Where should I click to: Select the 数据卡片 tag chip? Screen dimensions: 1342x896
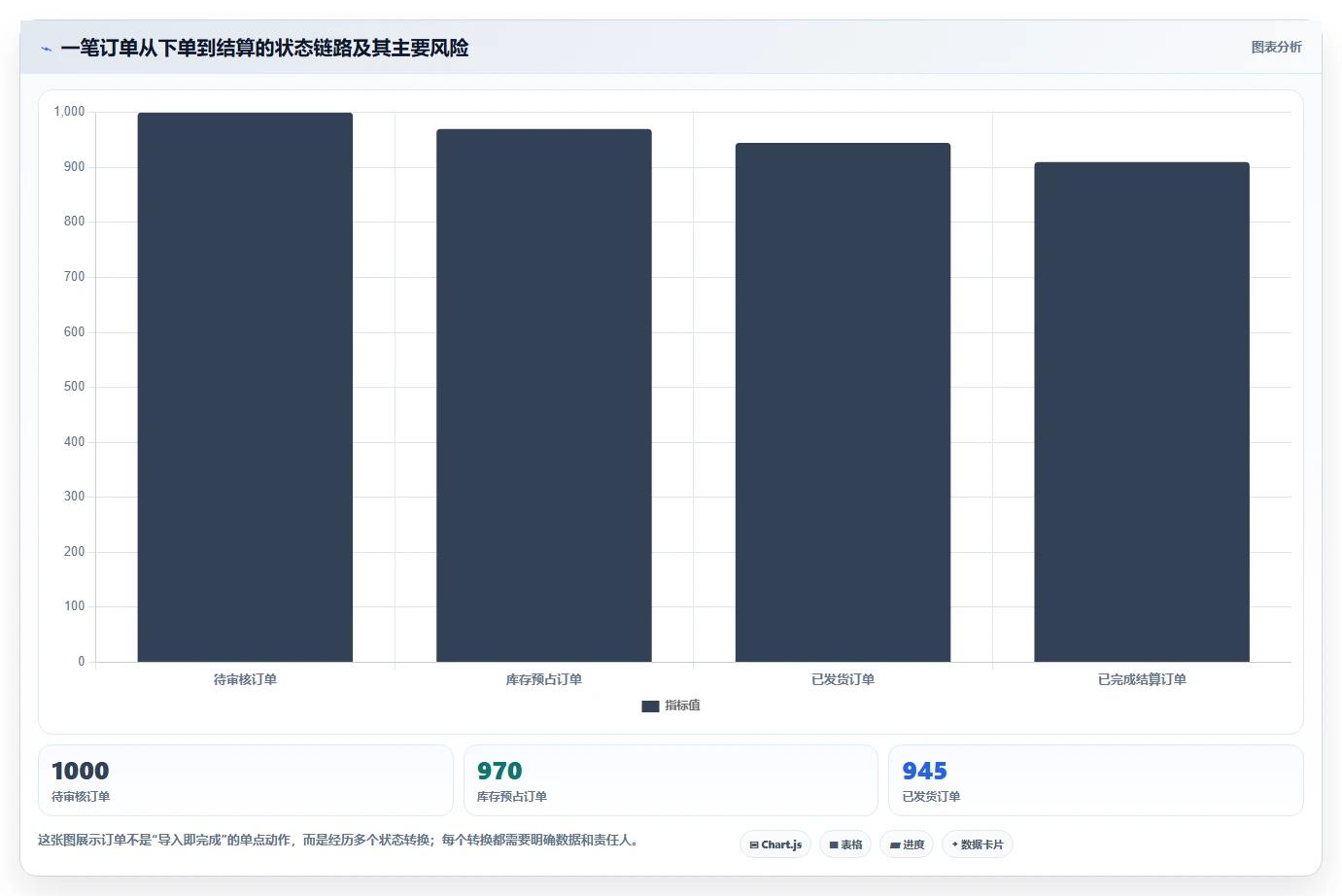coord(978,844)
